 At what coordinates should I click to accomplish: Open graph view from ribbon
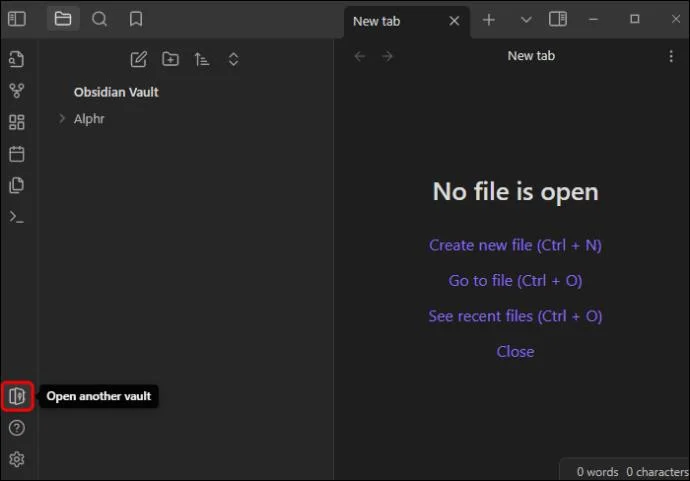pyautogui.click(x=17, y=91)
